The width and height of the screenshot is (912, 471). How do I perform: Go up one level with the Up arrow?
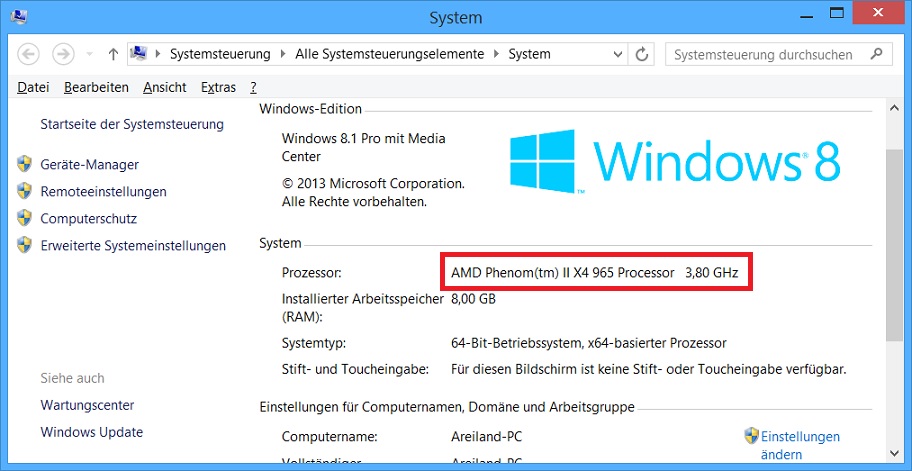[113, 55]
